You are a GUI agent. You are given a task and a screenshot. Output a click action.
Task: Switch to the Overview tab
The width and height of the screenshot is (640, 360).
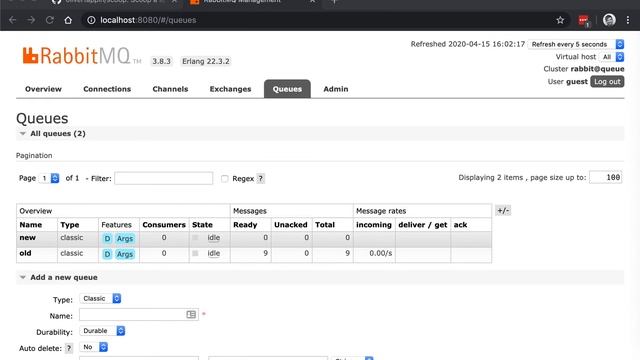(x=43, y=89)
